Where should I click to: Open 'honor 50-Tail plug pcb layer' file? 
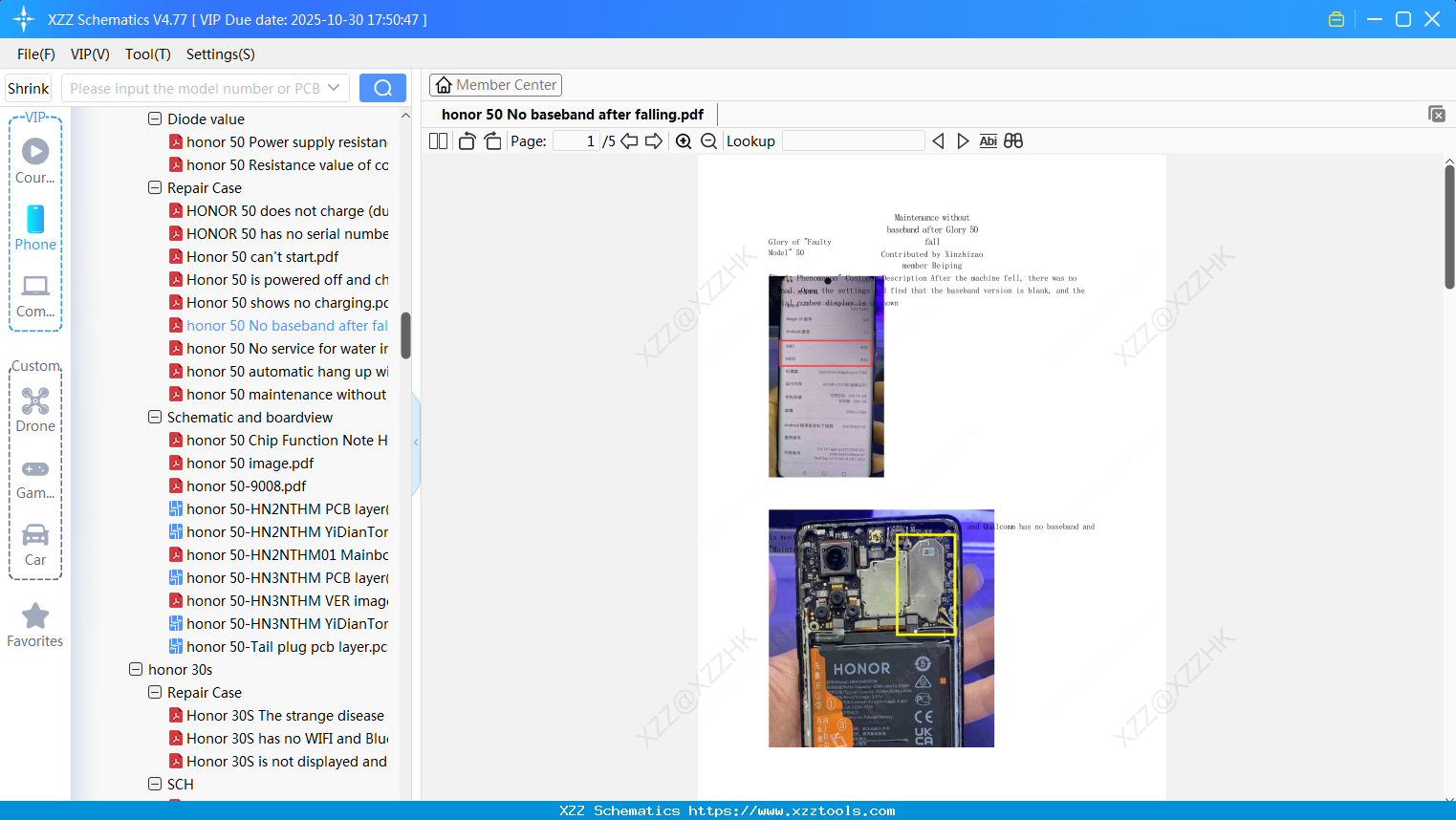point(278,647)
